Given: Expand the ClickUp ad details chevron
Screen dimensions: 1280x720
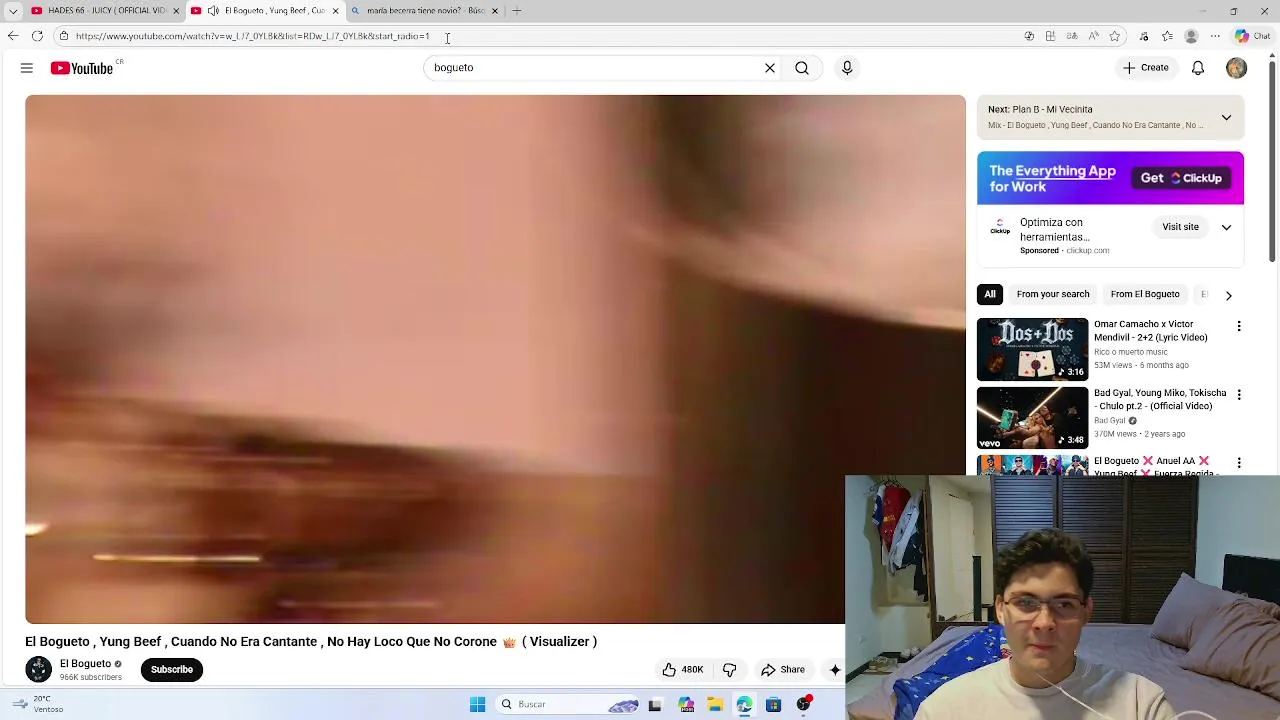Looking at the screenshot, I should point(1226,227).
